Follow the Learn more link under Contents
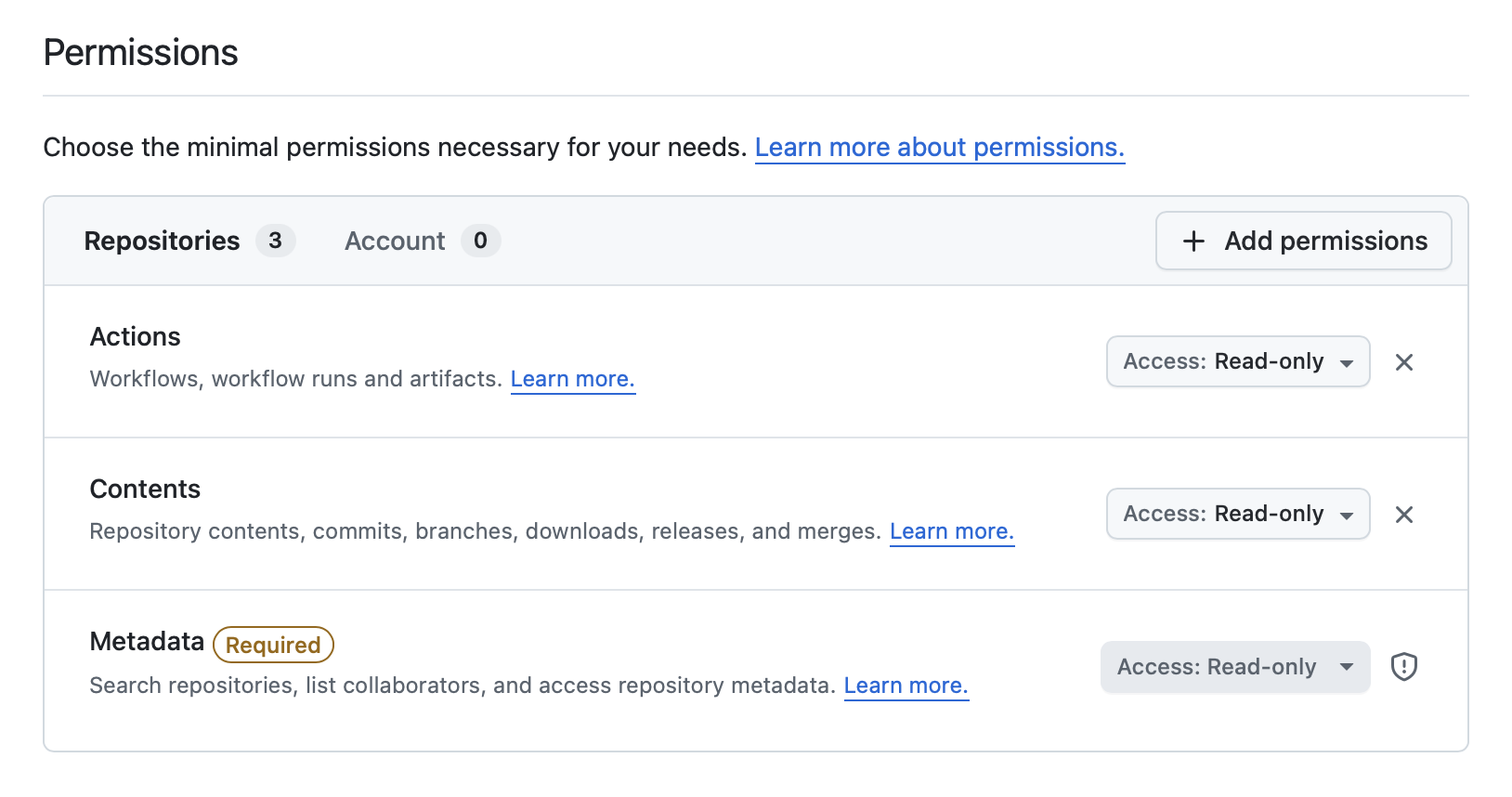Viewport: 1512px width, 797px height. pos(951,531)
